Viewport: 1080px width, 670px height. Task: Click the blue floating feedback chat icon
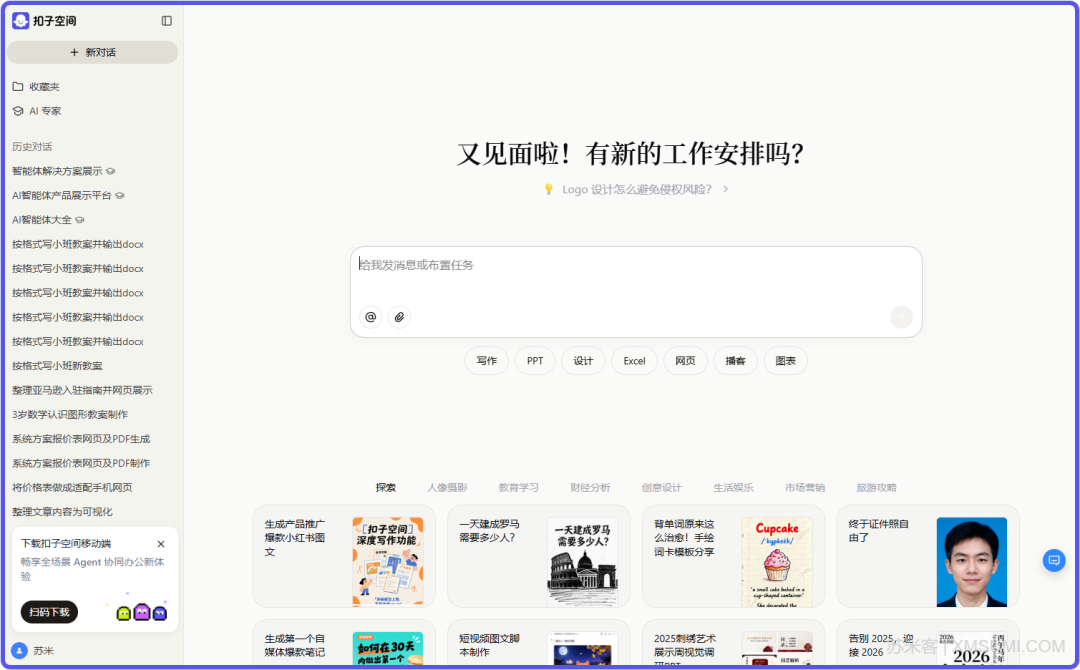pyautogui.click(x=1054, y=561)
